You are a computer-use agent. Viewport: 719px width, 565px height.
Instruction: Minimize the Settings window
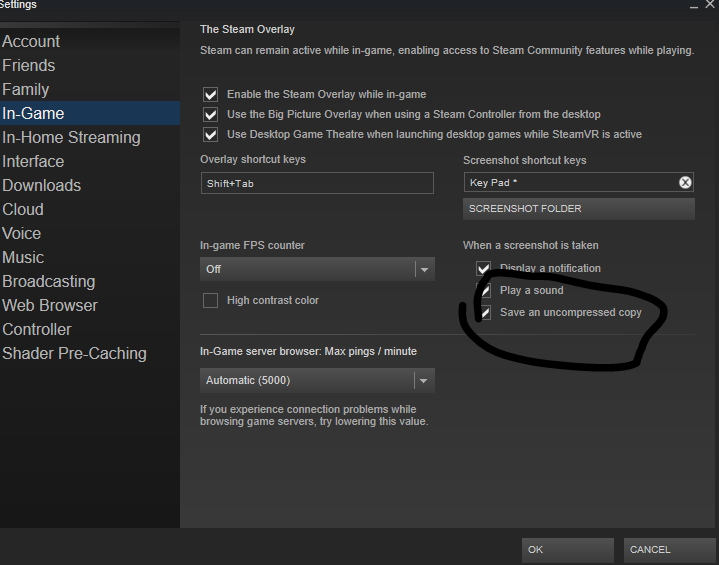pos(694,6)
